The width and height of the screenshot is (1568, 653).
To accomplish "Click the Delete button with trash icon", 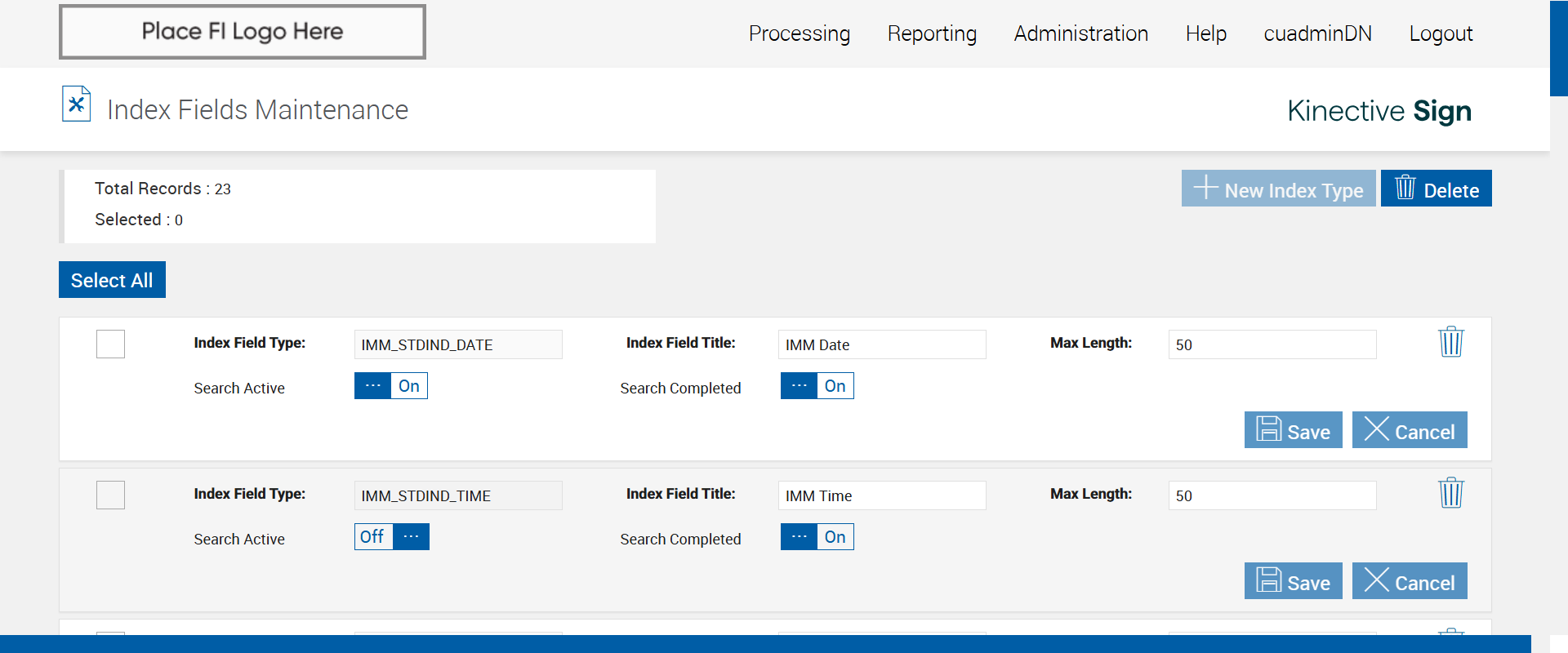I will 1436,189.
